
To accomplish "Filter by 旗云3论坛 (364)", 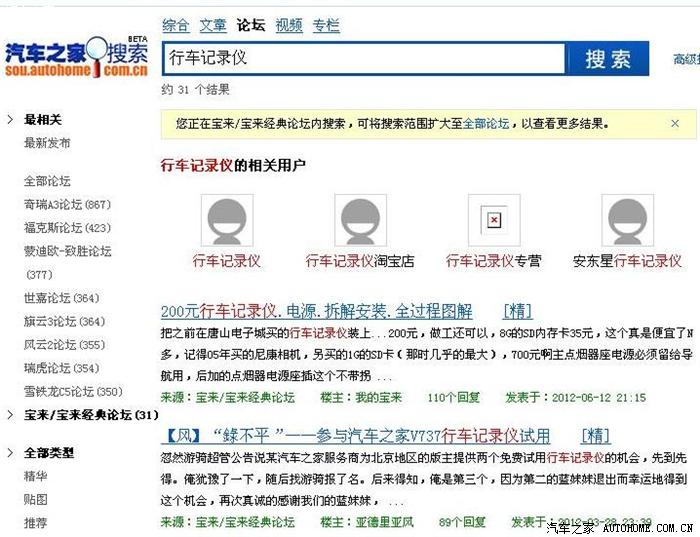I will coord(64,321).
